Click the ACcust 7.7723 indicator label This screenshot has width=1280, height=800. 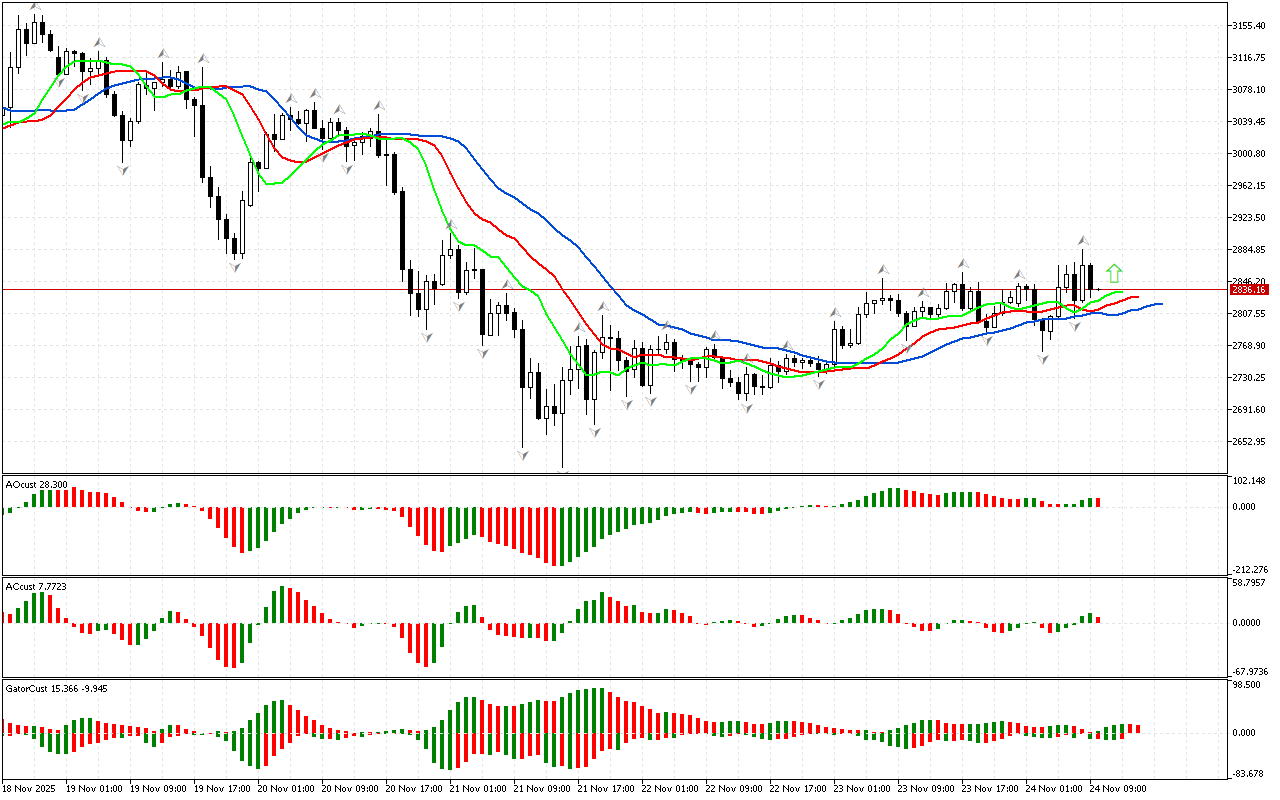tap(37, 586)
